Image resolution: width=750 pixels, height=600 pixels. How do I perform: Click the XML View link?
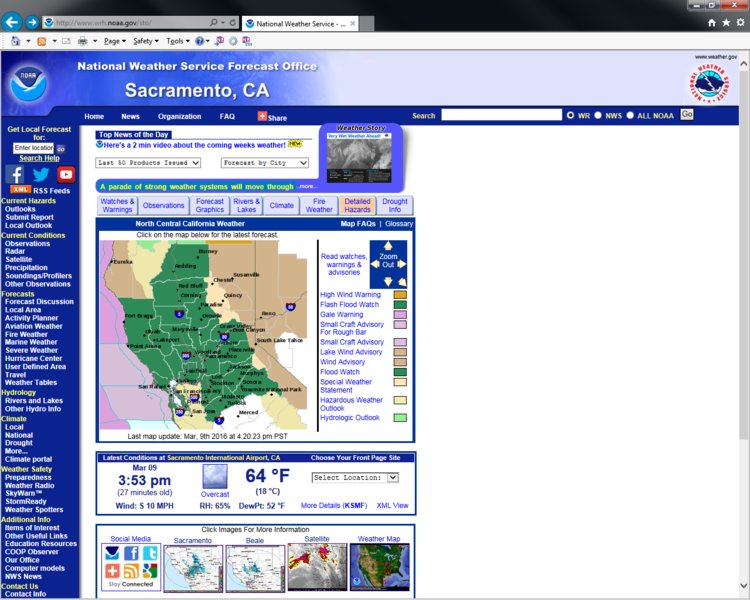pyautogui.click(x=392, y=505)
